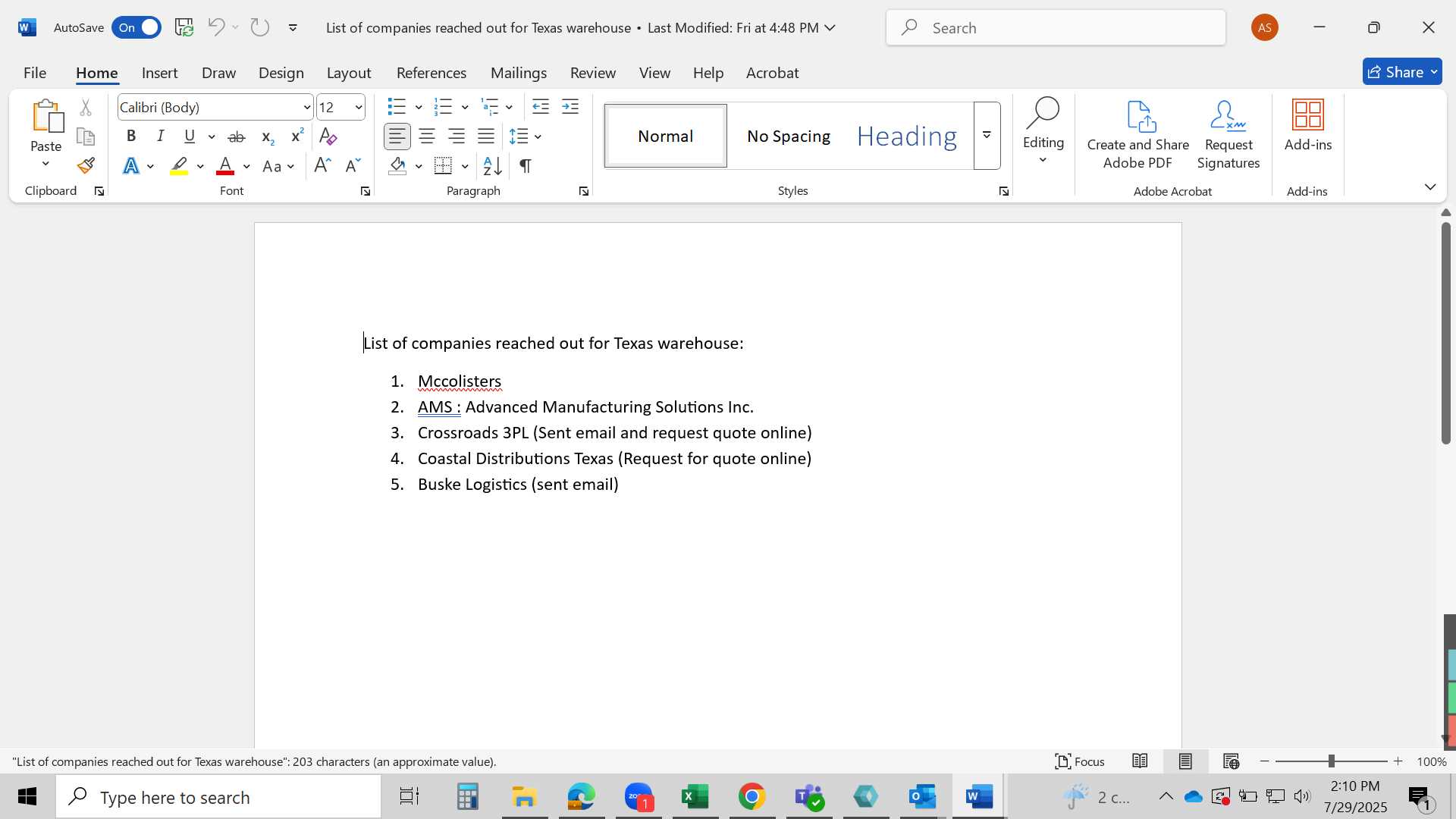Click the AS account avatar
Image resolution: width=1456 pixels, height=819 pixels.
coord(1265,27)
